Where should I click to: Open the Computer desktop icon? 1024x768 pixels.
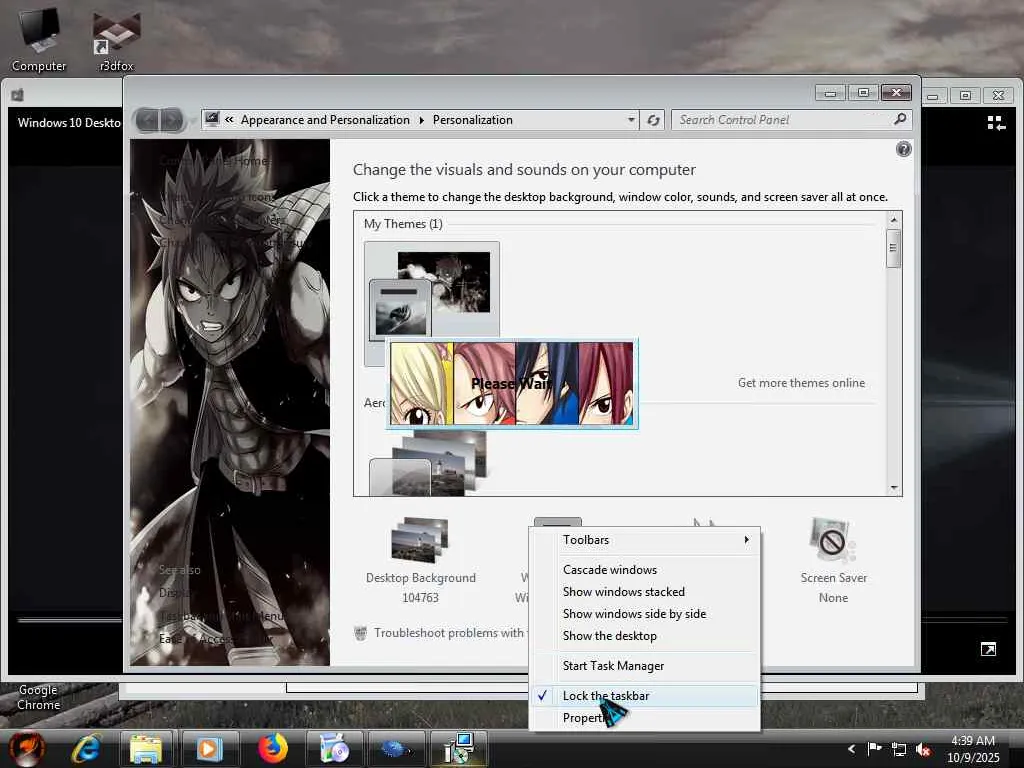pos(39,39)
